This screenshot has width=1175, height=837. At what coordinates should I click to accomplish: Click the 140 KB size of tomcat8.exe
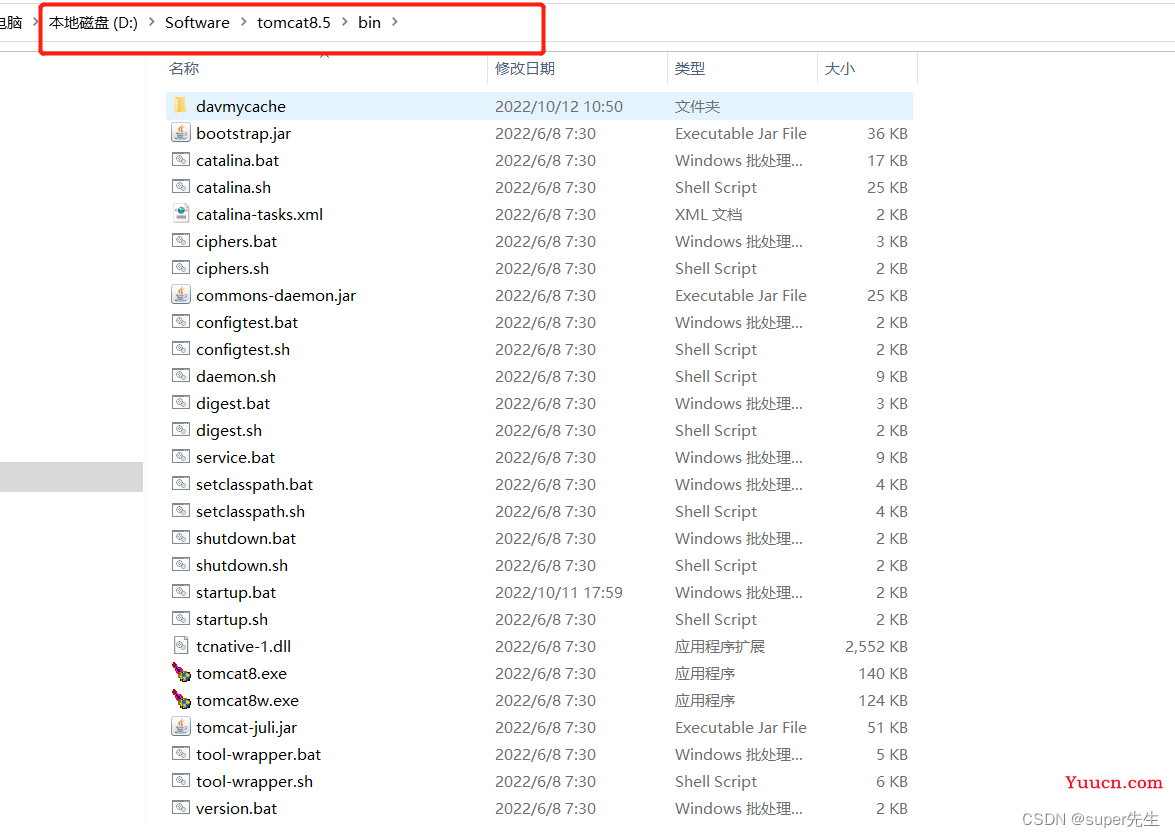[x=883, y=673]
